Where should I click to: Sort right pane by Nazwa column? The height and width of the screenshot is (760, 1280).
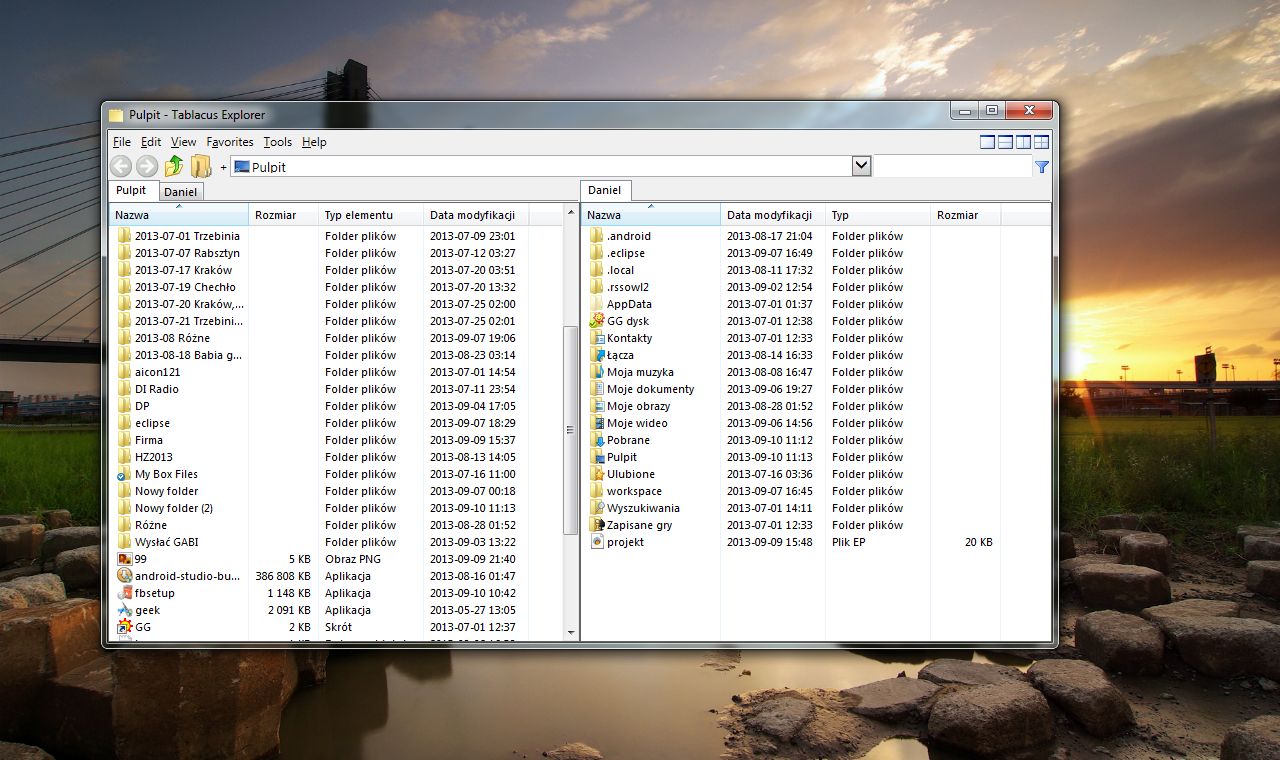(651, 215)
